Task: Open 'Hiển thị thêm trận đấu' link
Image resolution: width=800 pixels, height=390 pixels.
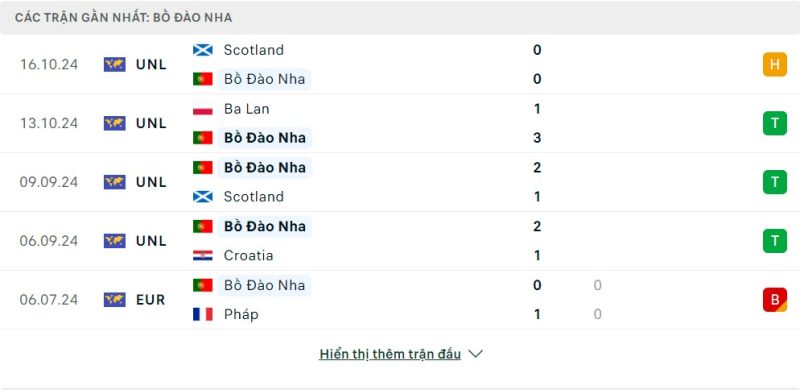Action: point(390,354)
